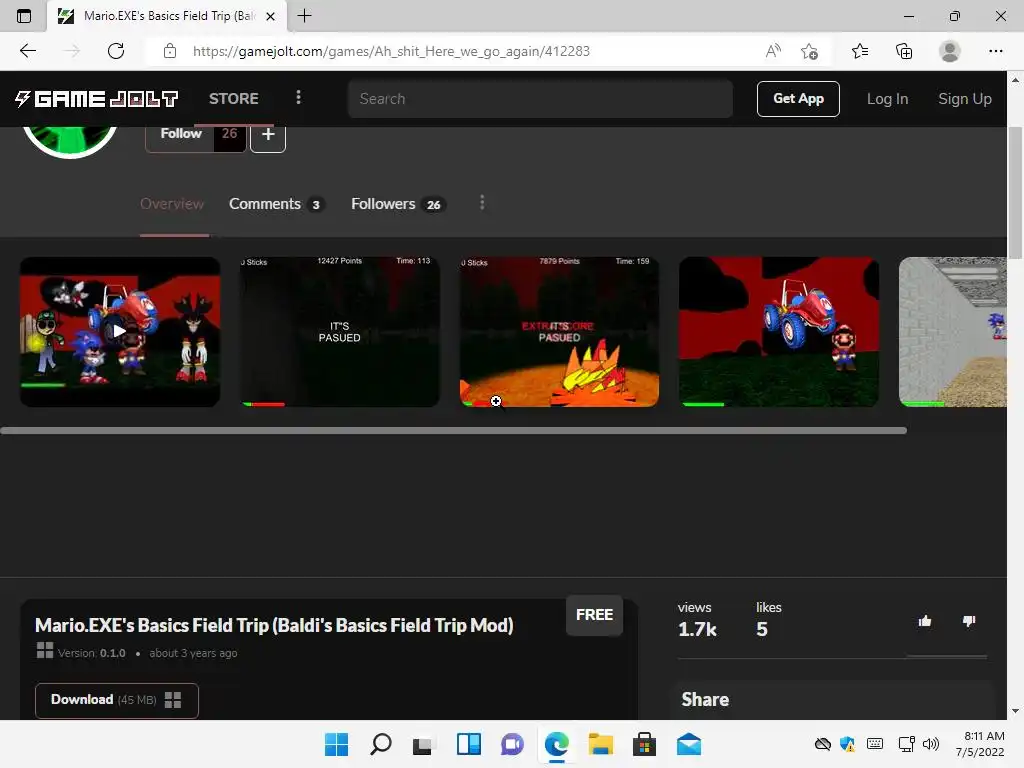1024x768 pixels.
Task: Click the plus button beside Follow
Action: tap(268, 135)
